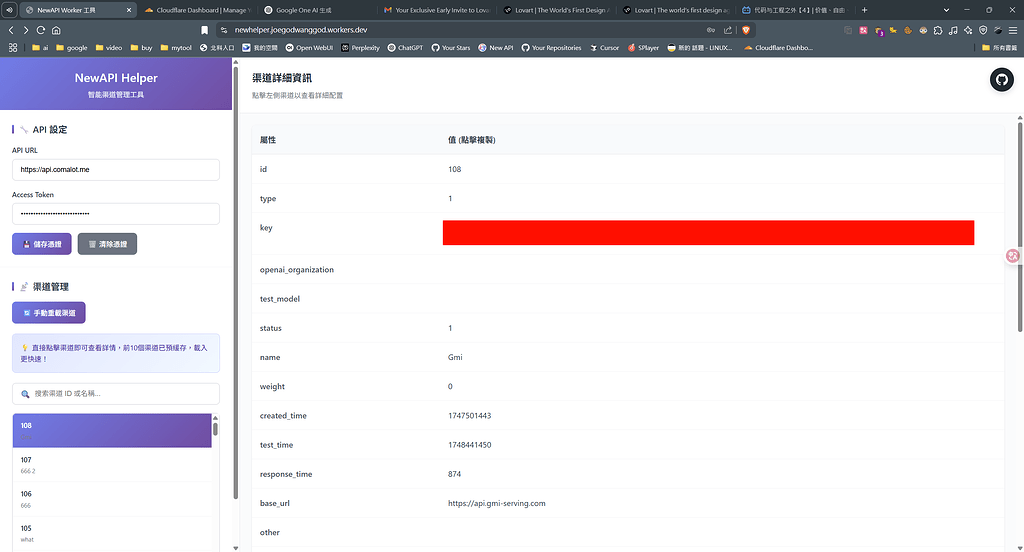This screenshot has height=552, width=1024.
Task: Click the 清除憑據 clear button
Action: pos(107,244)
